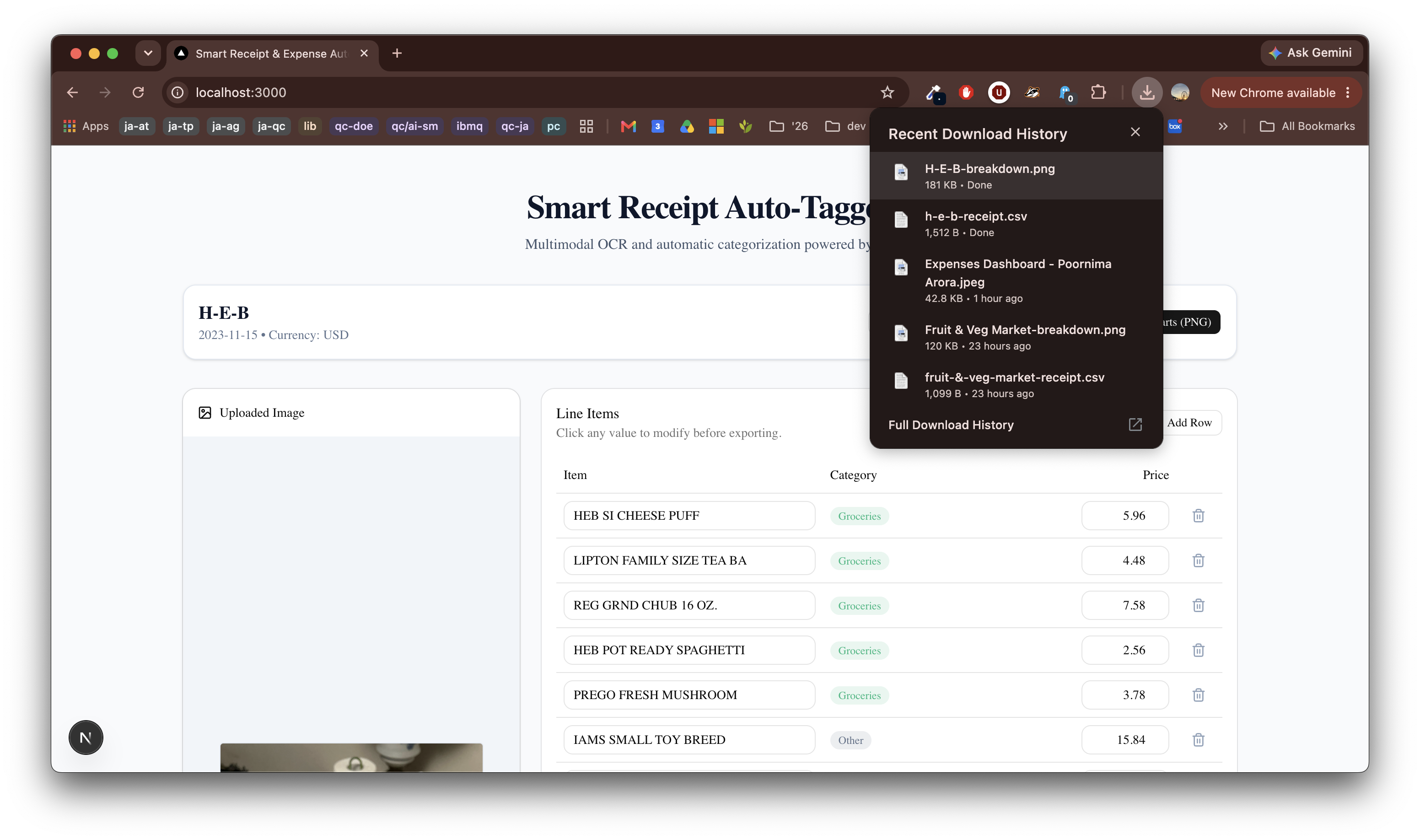Open the eyedropper color picker extension
1420x840 pixels.
(x=934, y=93)
